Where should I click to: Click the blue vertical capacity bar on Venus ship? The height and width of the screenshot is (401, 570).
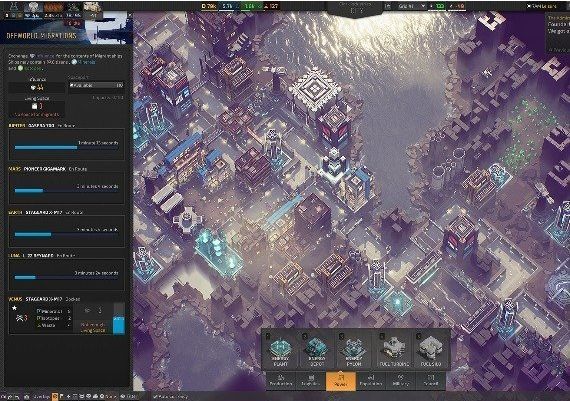119,319
